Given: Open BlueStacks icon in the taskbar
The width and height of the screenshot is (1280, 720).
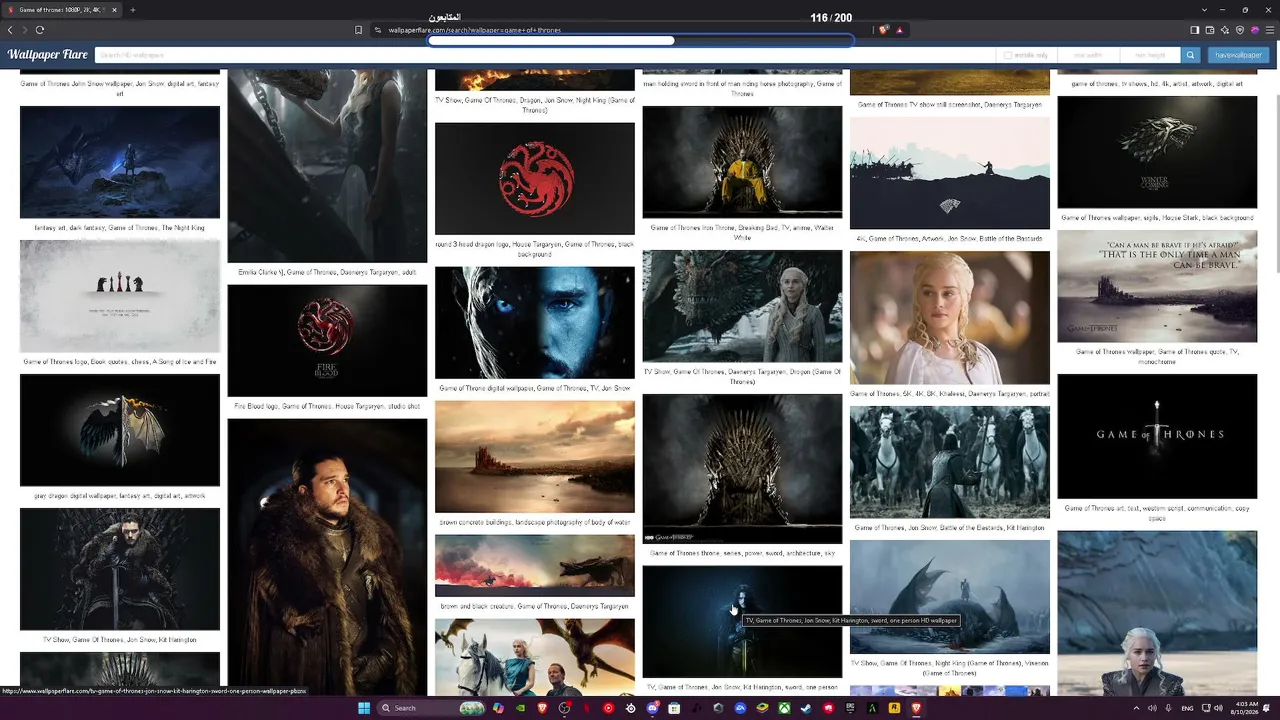Looking at the screenshot, I should click(762, 708).
